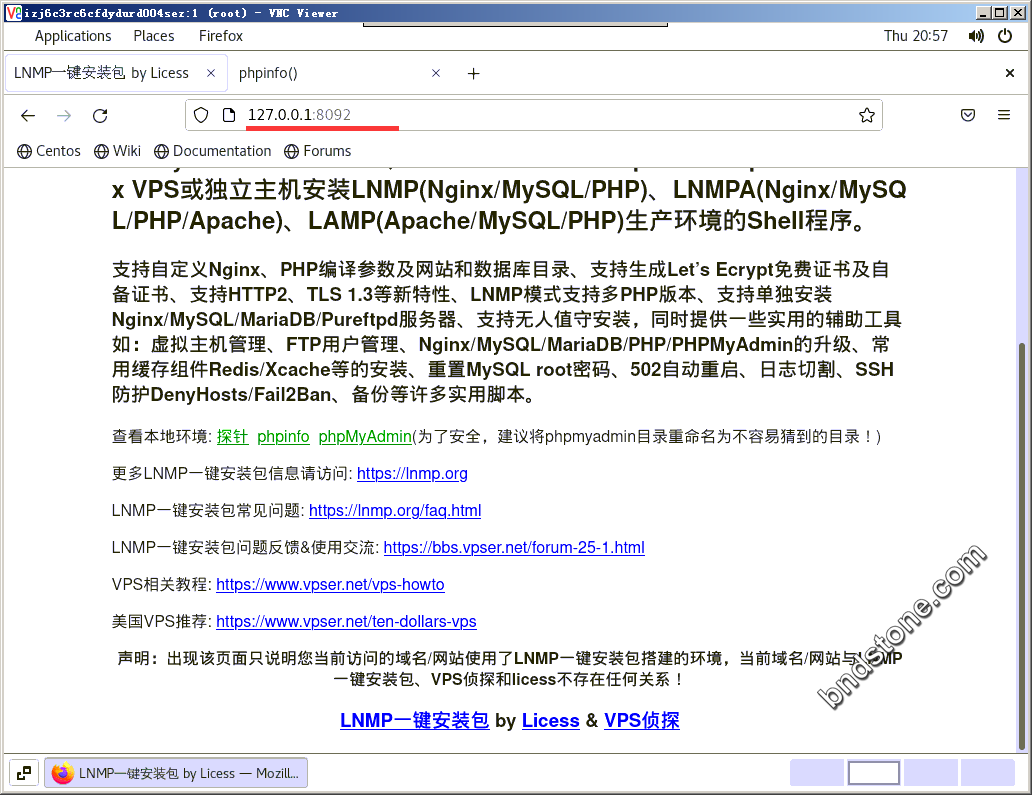The image size is (1032, 795).
Task: Bookmark this page with the star
Action: pos(867,115)
